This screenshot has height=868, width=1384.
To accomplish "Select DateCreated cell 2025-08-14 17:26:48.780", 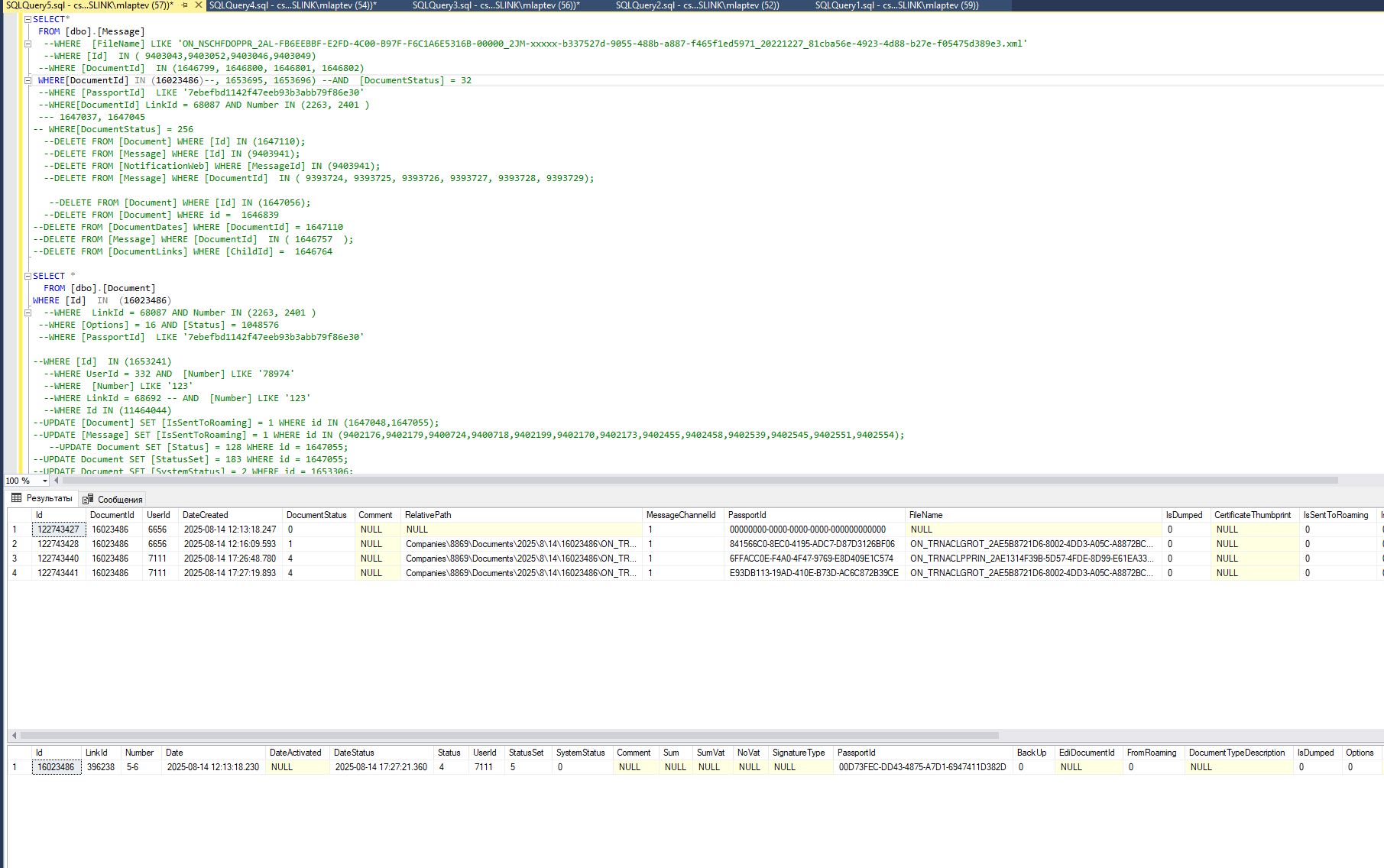I will [x=230, y=559].
